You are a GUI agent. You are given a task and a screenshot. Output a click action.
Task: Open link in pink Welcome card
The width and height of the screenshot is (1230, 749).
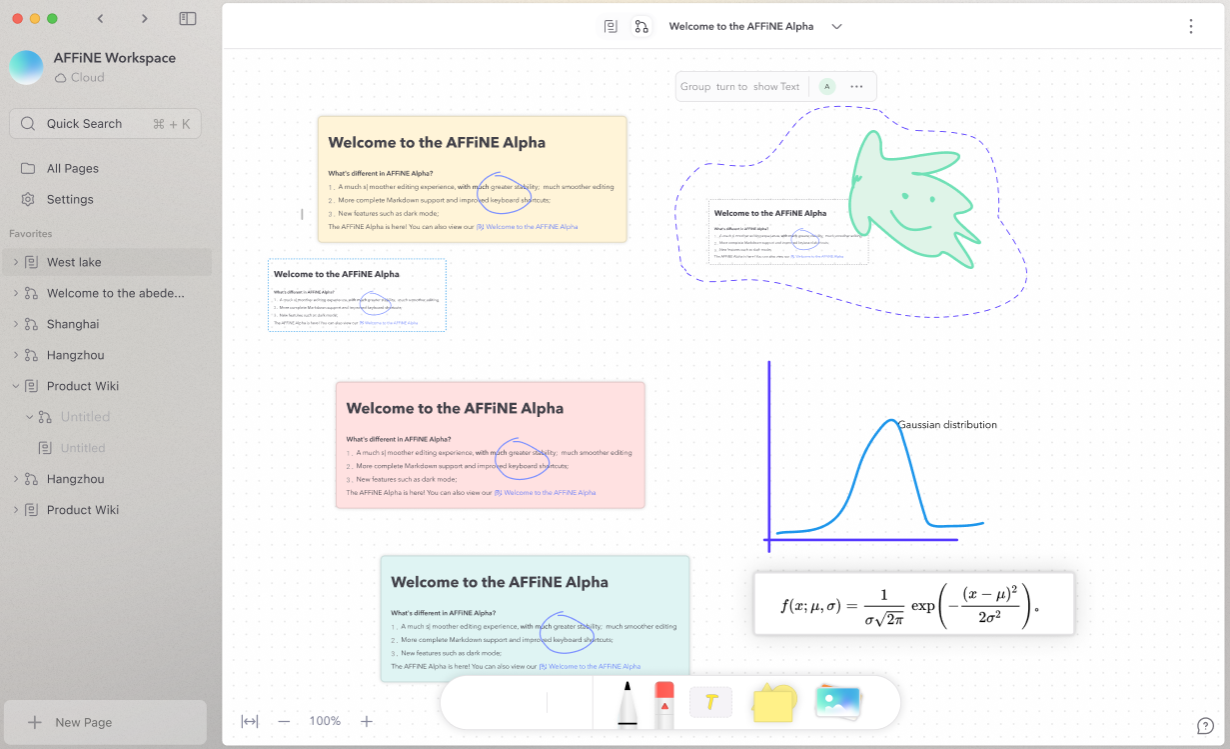point(545,493)
